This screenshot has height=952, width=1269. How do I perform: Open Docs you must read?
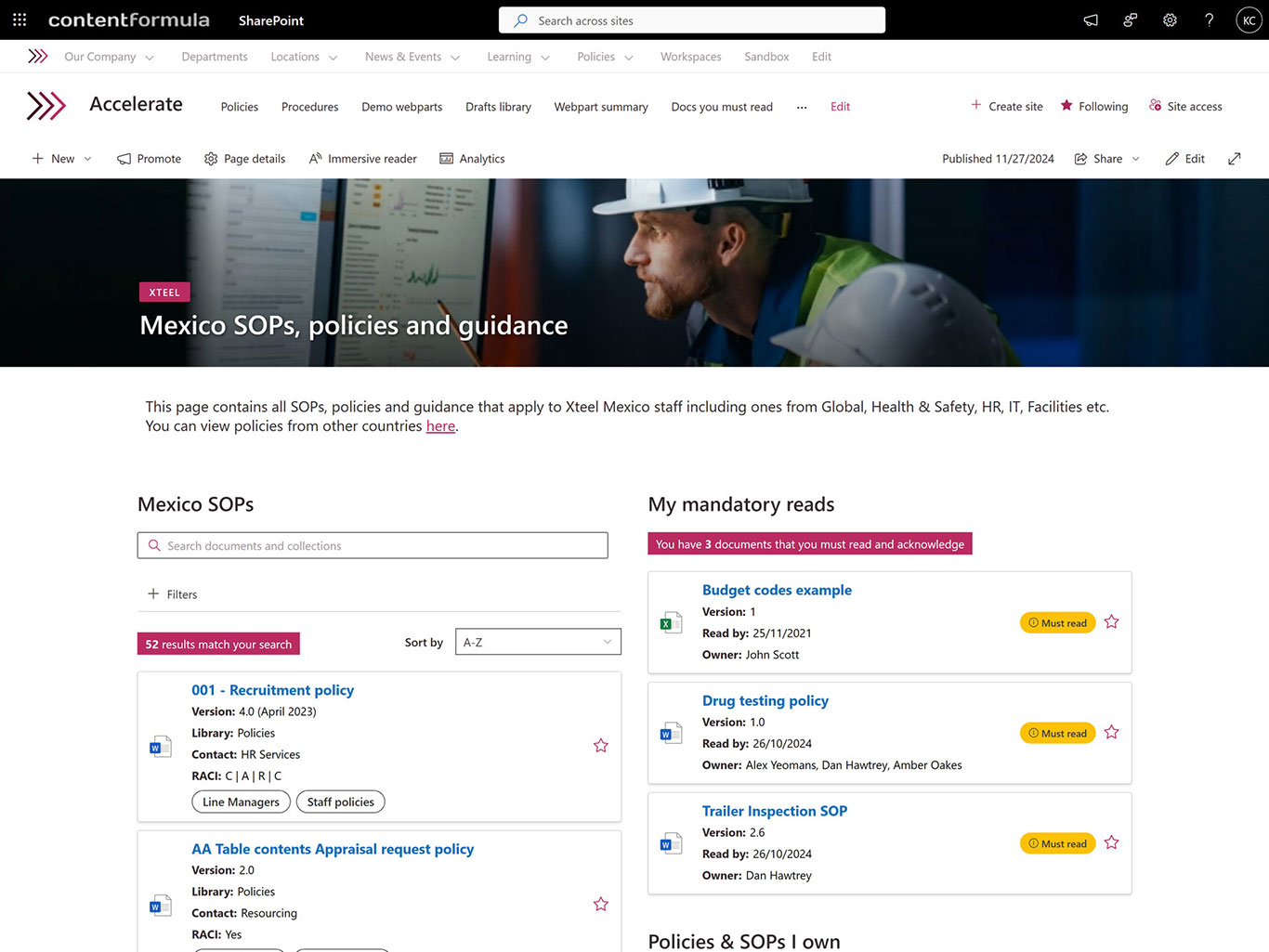click(x=722, y=107)
